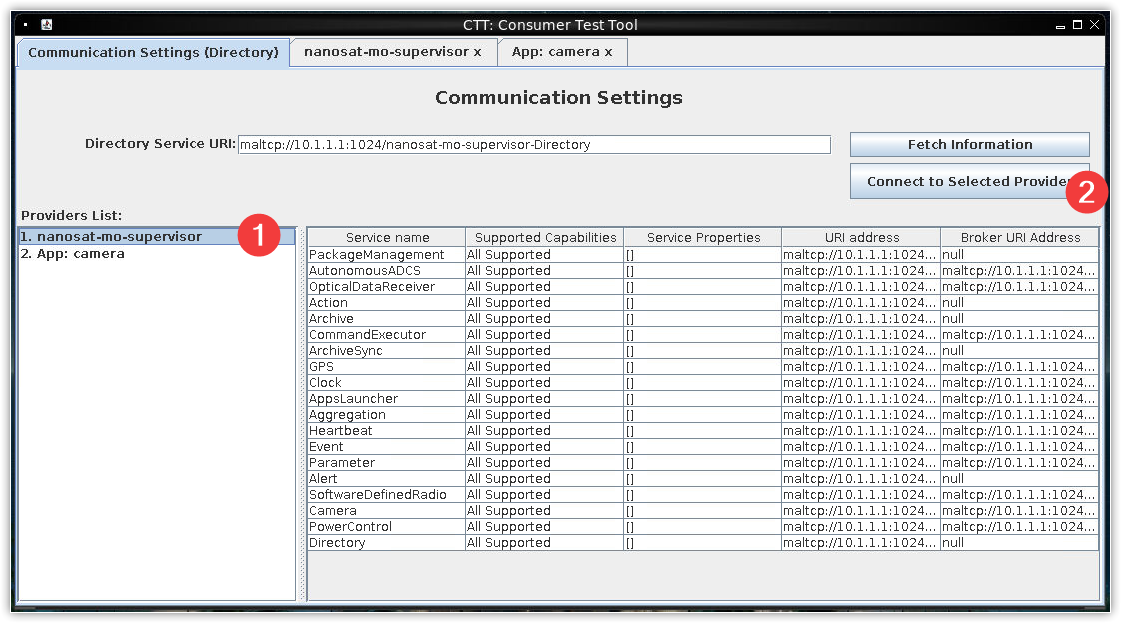Select the Communication Settings (Directory) tab
This screenshot has width=1121, height=623.
click(153, 52)
